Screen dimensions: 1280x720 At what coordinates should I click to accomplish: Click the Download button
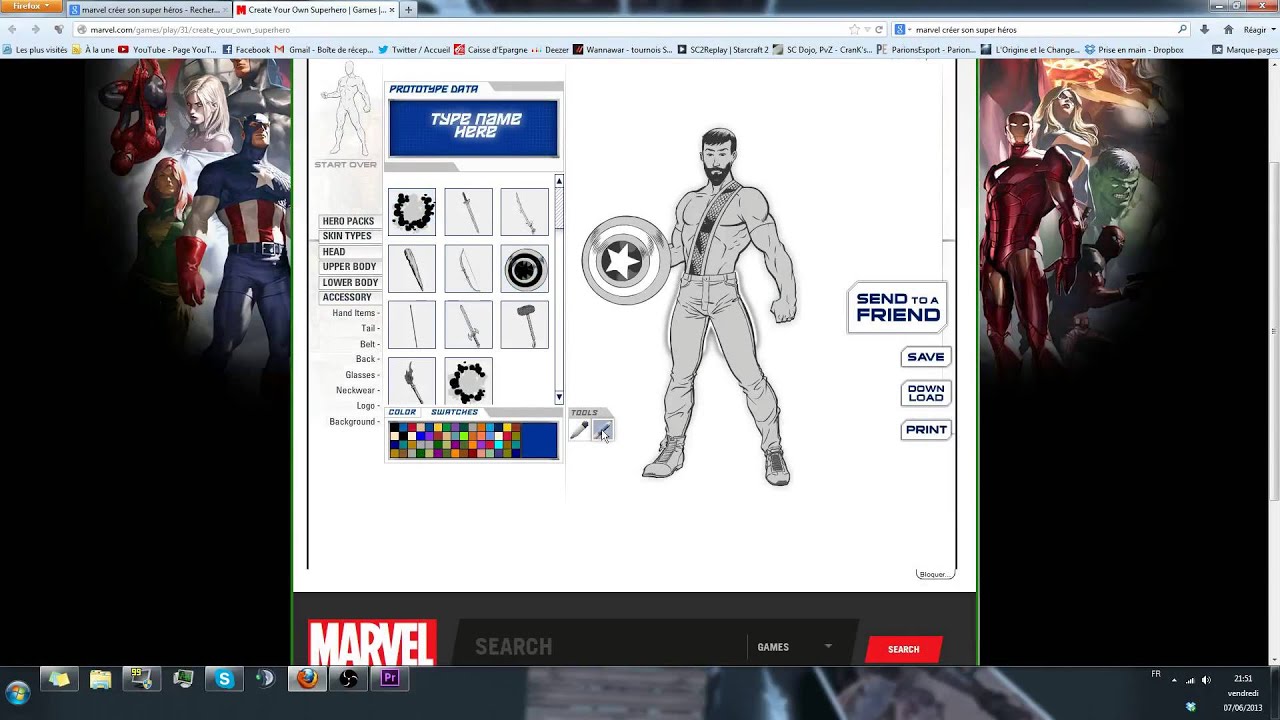coord(926,393)
